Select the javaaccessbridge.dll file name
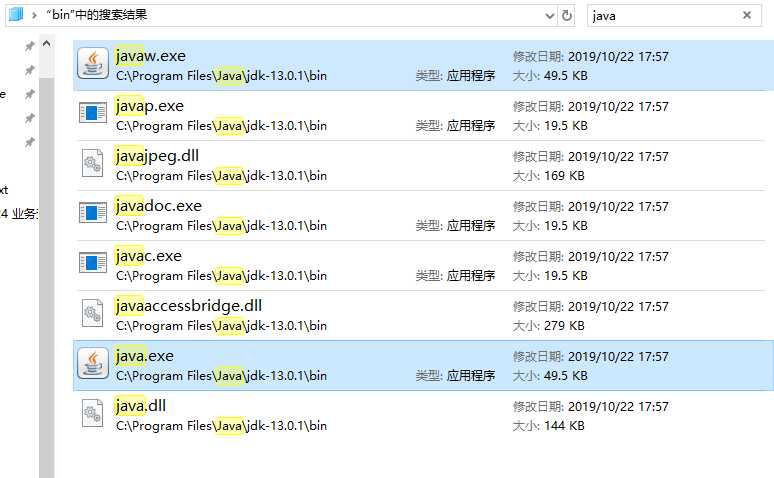774x478 pixels. click(189, 306)
